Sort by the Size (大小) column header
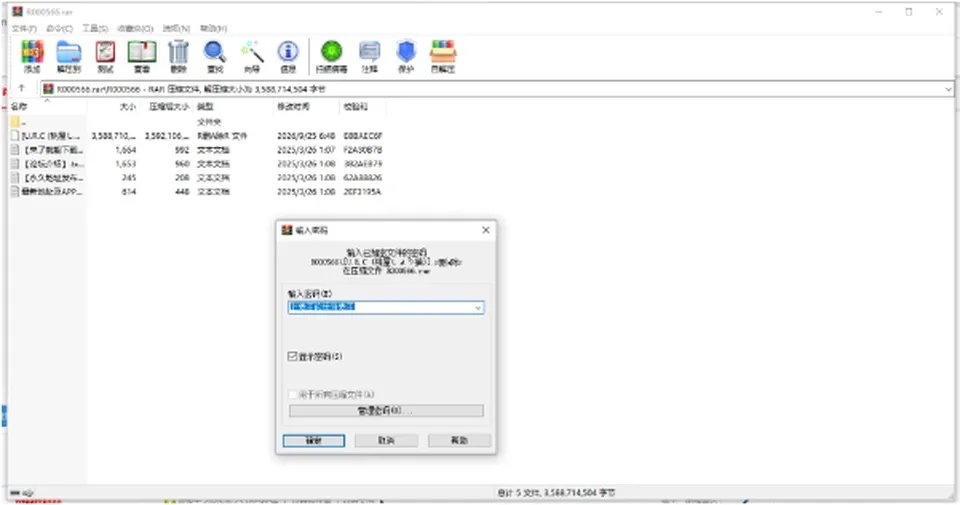This screenshot has height=505, width=960. [x=114, y=107]
